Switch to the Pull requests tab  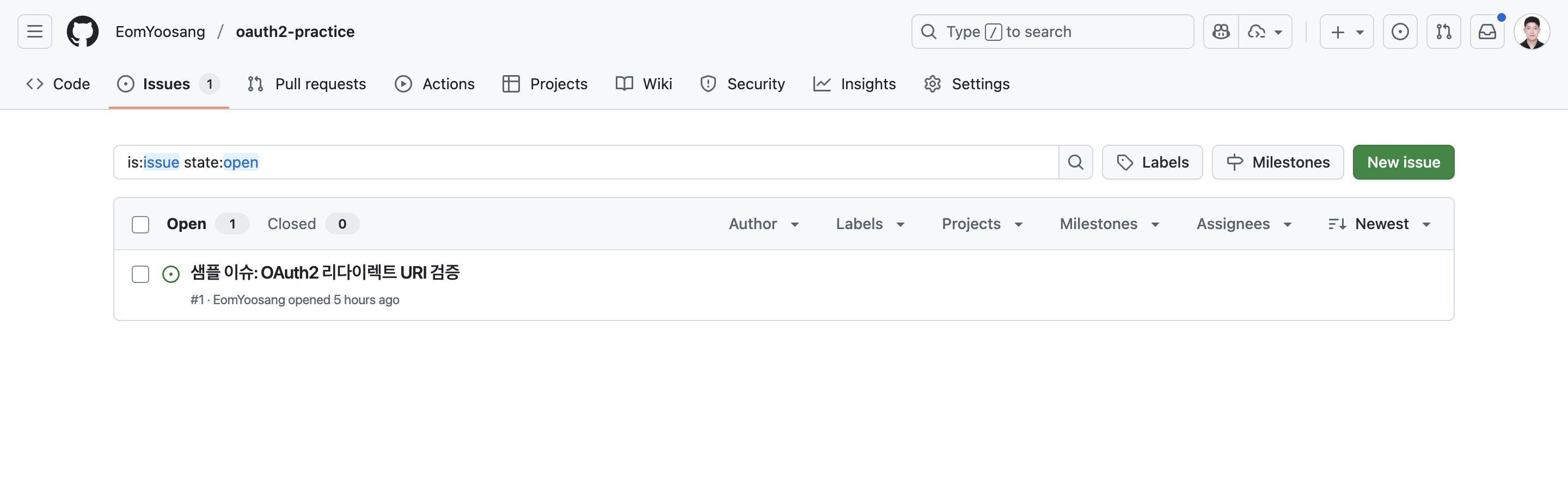(307, 84)
